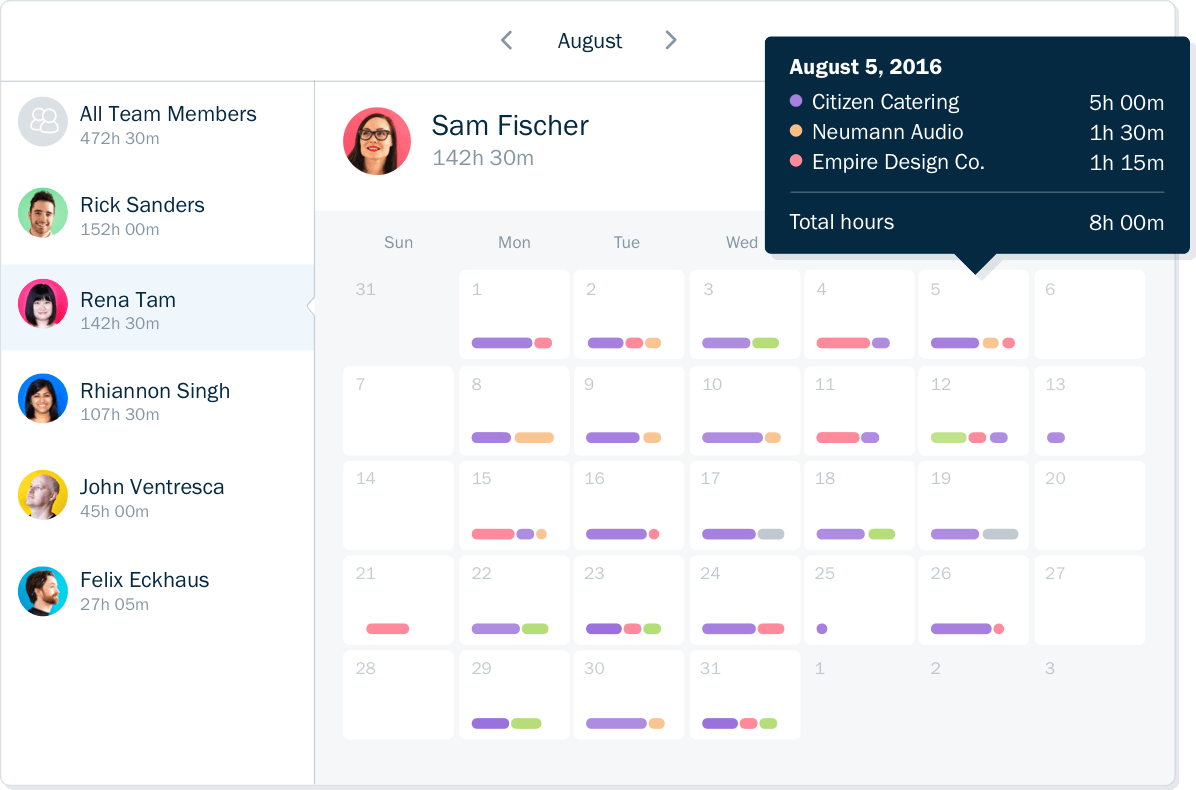Go to previous month with left chevron
1196x790 pixels.
point(506,40)
